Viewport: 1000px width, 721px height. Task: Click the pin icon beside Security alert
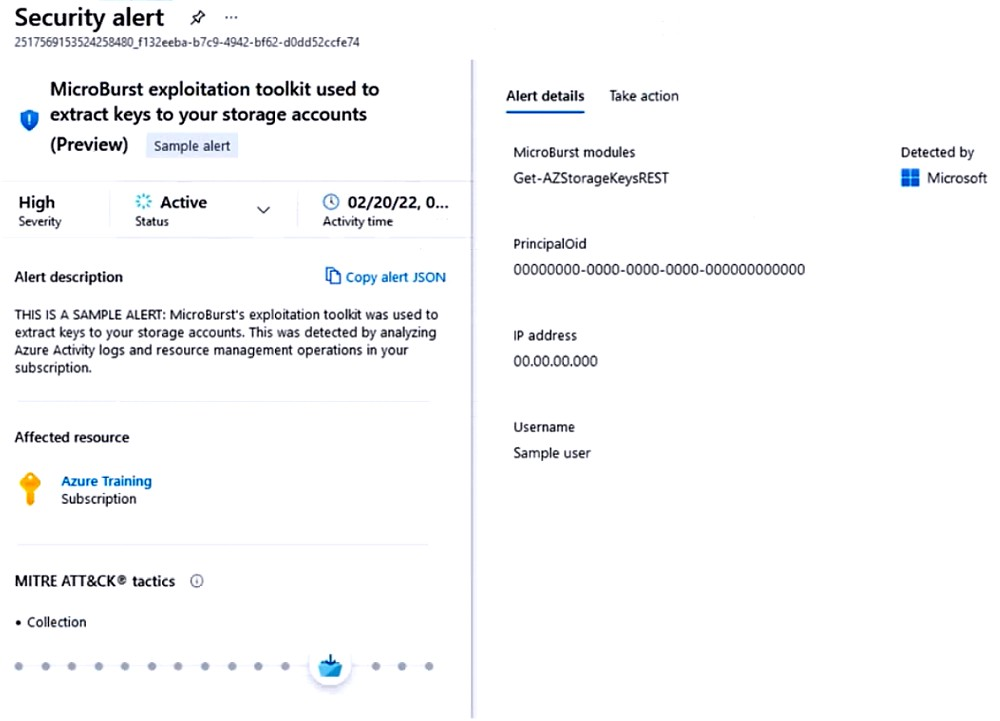point(198,18)
